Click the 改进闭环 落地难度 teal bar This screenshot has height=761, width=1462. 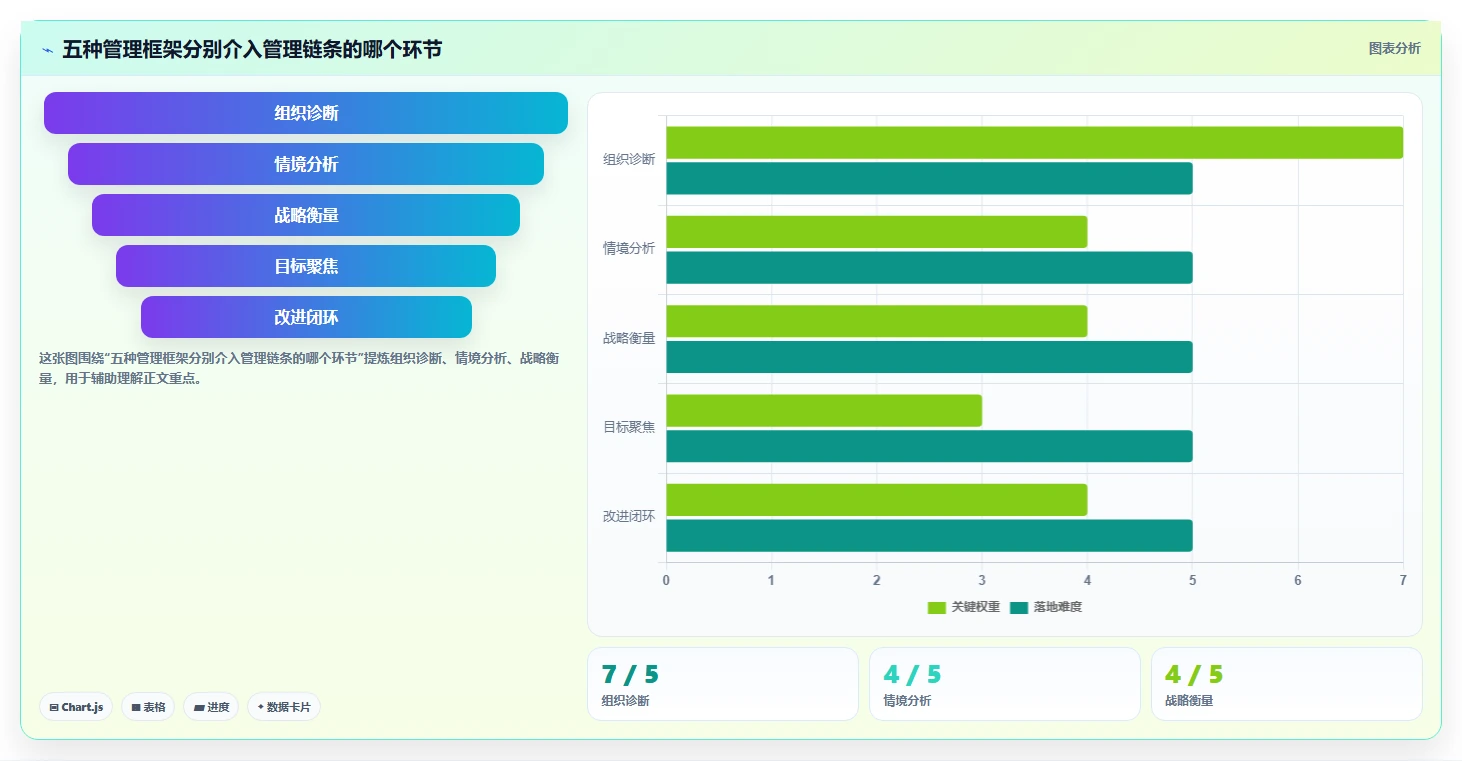(x=929, y=535)
